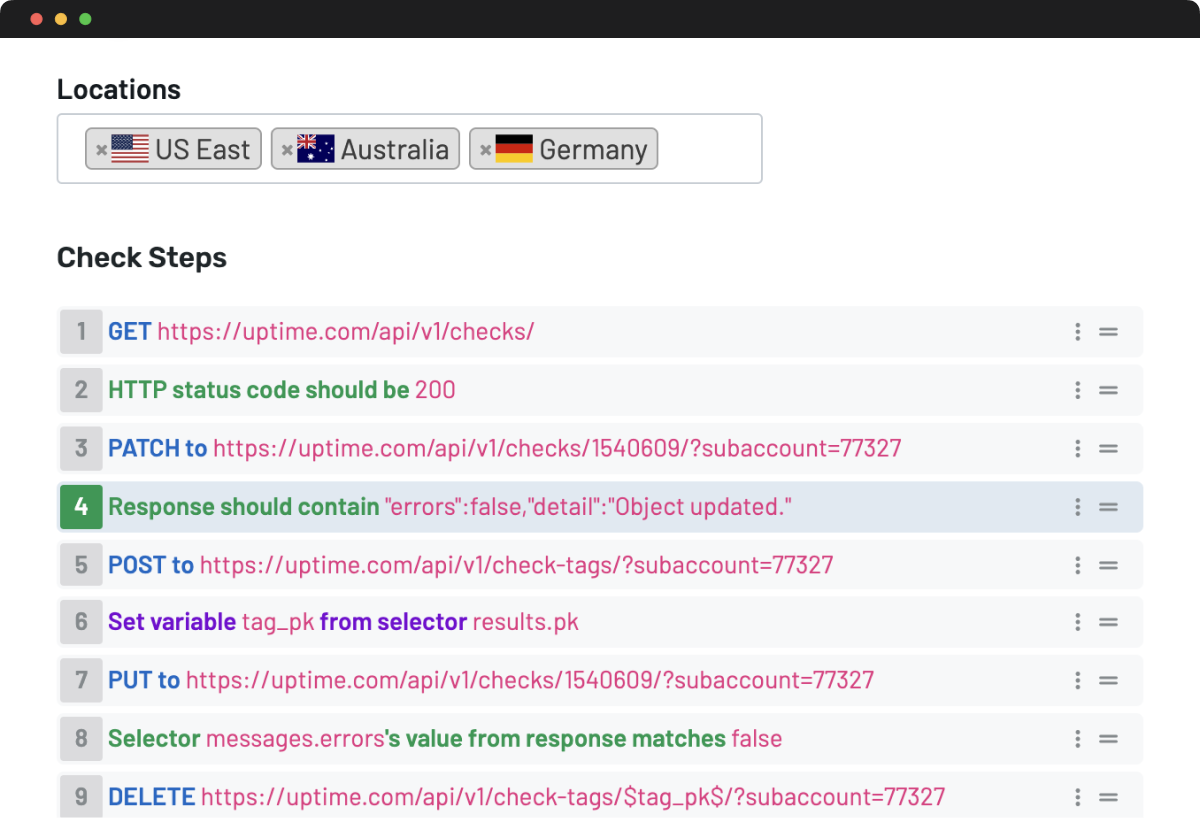
Task: Click the German flag icon
Action: coord(514,149)
